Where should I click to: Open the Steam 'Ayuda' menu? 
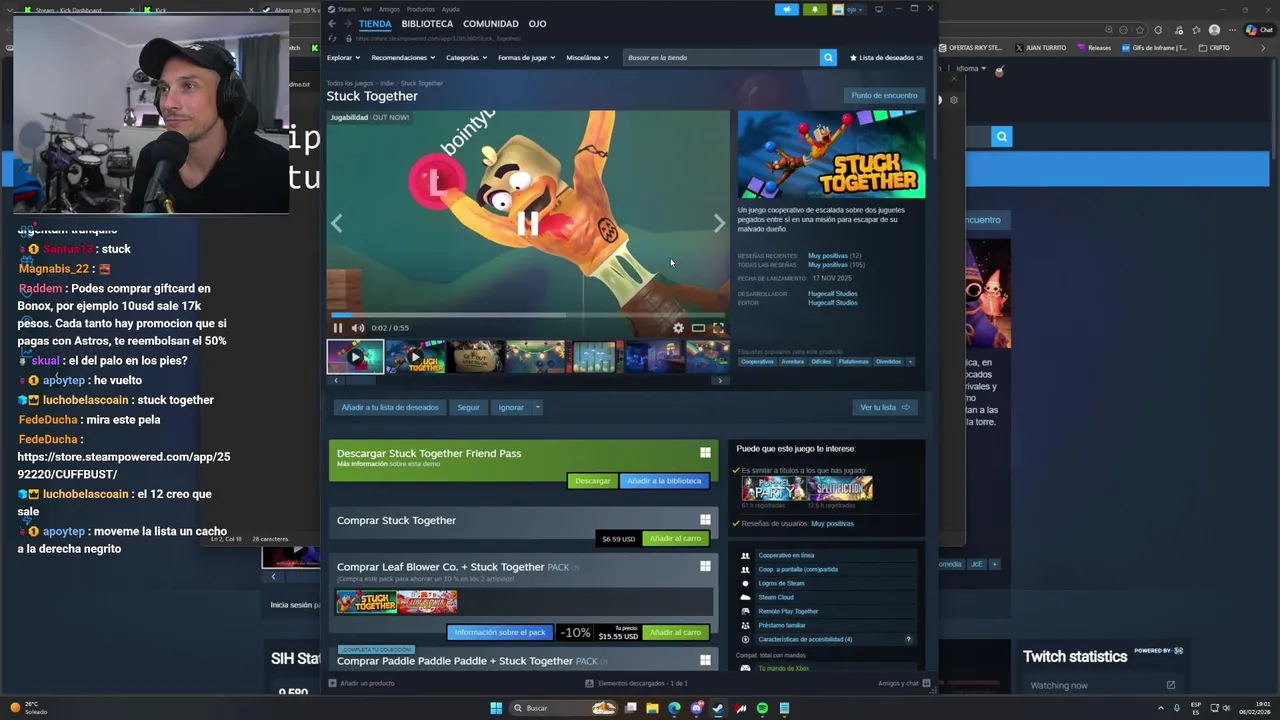pos(451,9)
